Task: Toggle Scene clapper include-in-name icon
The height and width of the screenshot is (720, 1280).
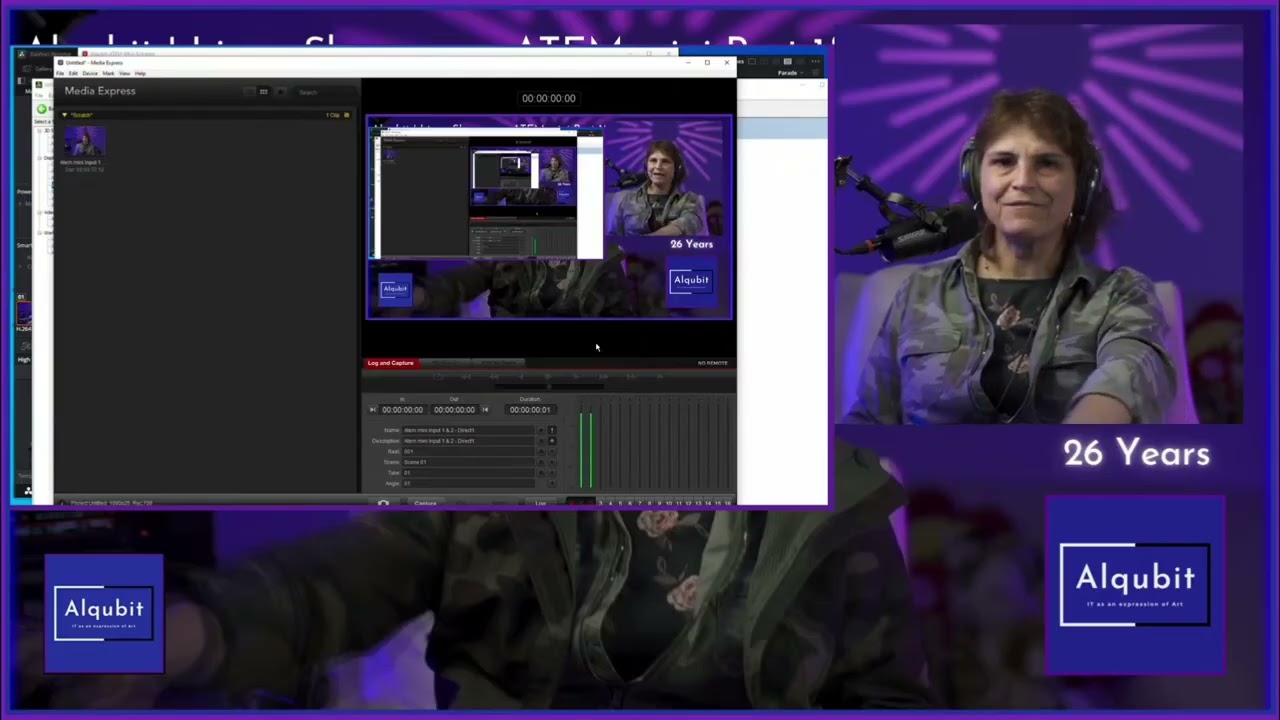Action: click(x=541, y=462)
